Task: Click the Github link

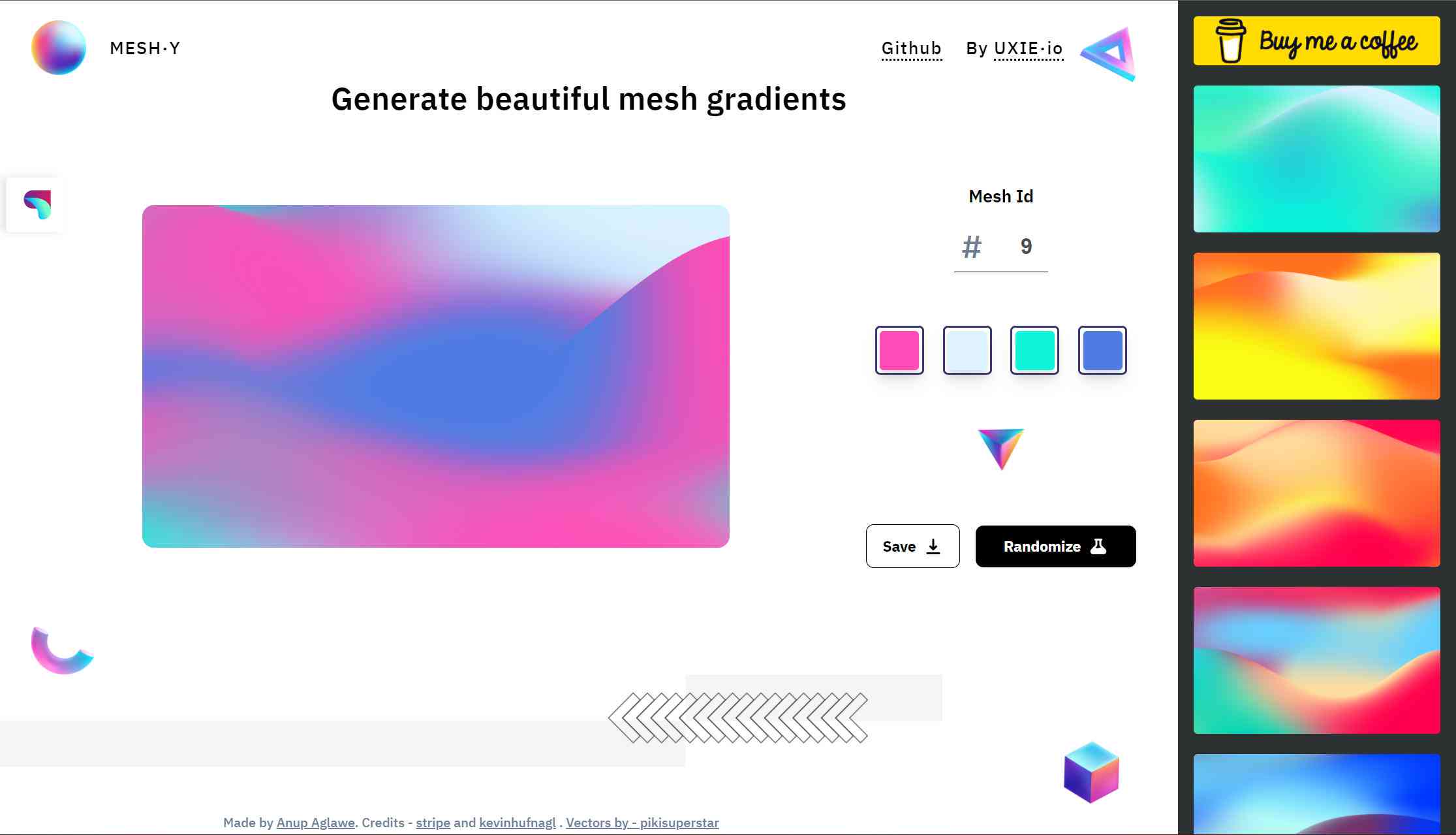Action: tap(910, 47)
